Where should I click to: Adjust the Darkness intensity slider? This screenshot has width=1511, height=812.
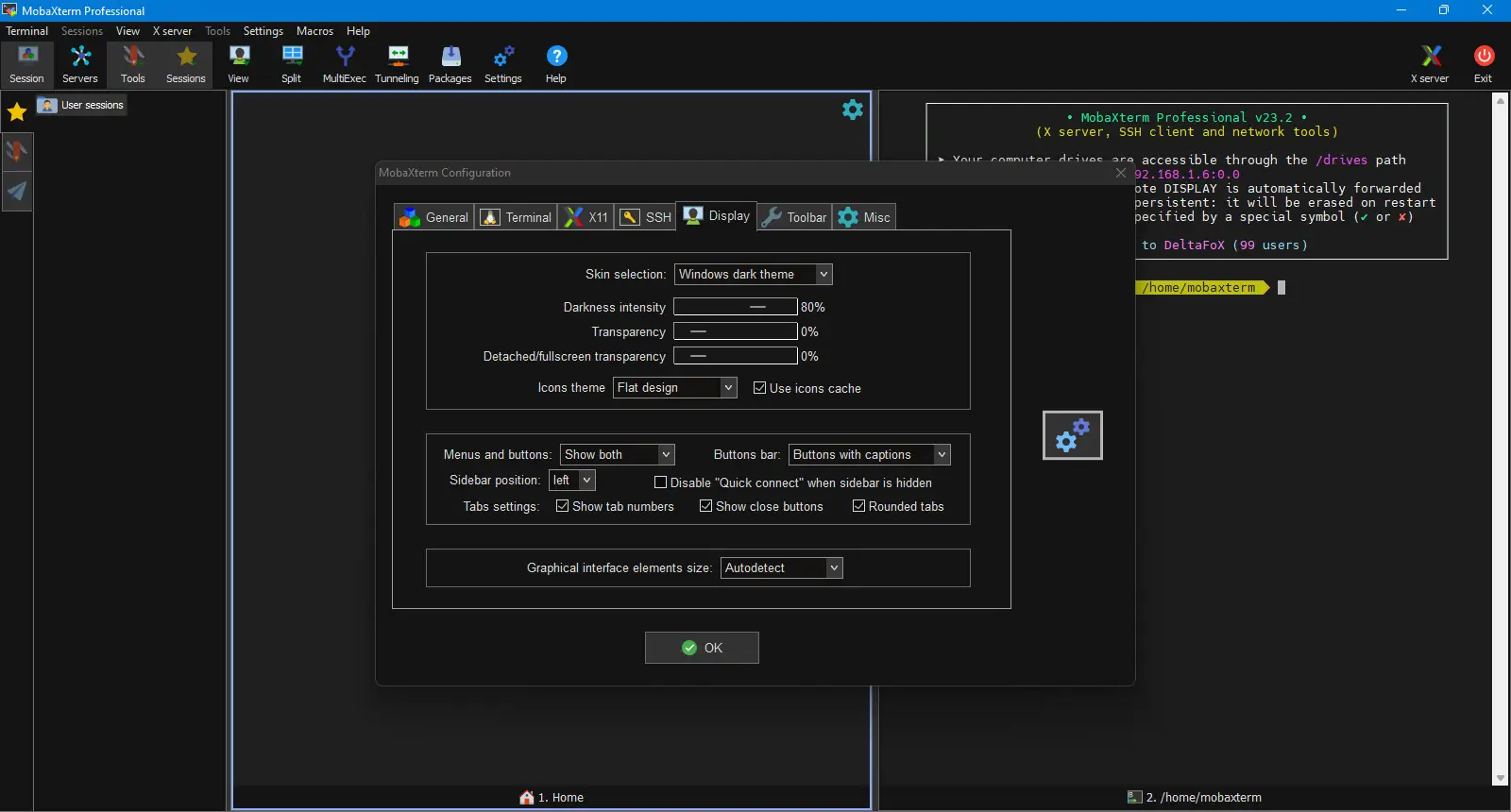tap(736, 307)
